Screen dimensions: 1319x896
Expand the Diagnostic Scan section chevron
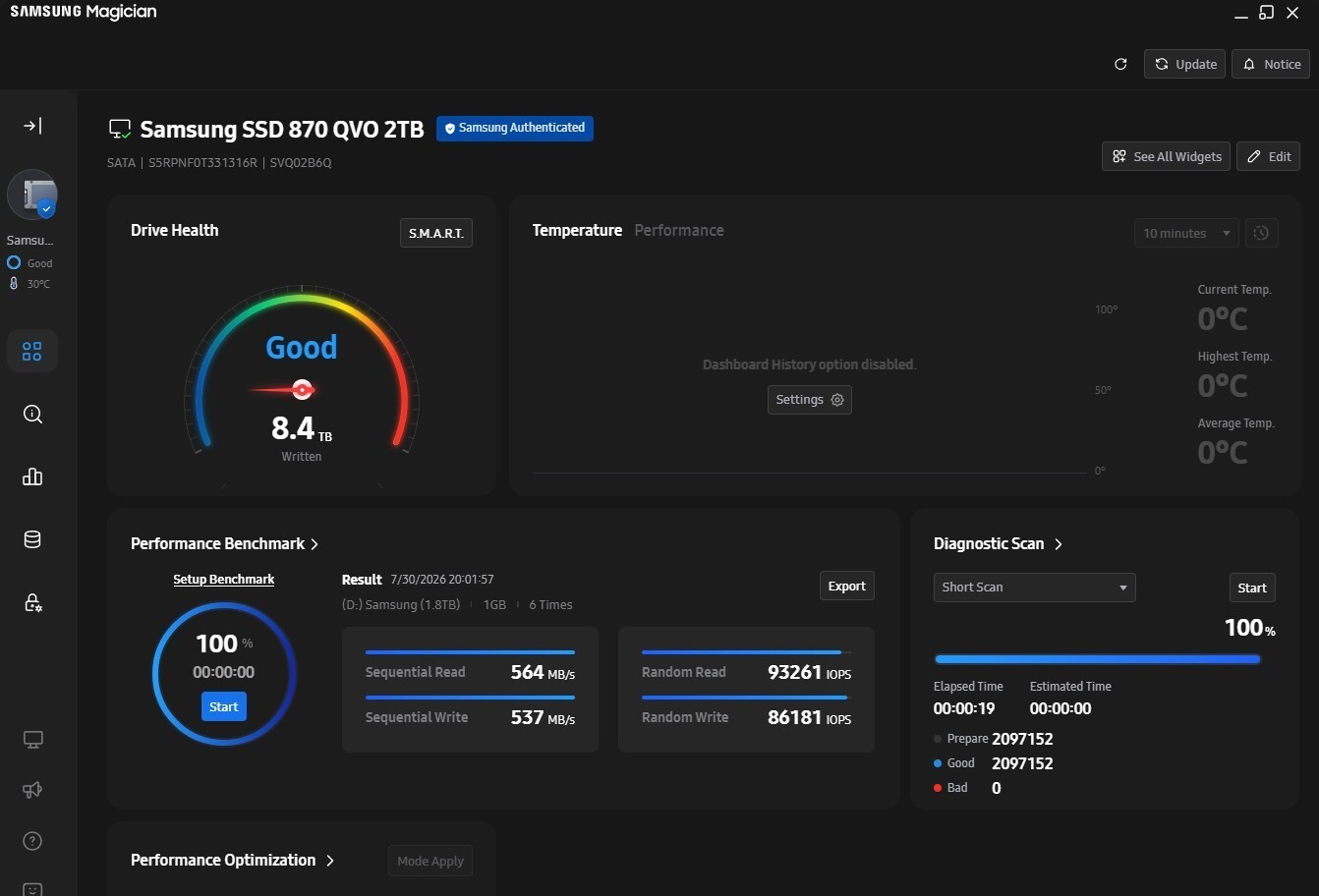point(1059,544)
